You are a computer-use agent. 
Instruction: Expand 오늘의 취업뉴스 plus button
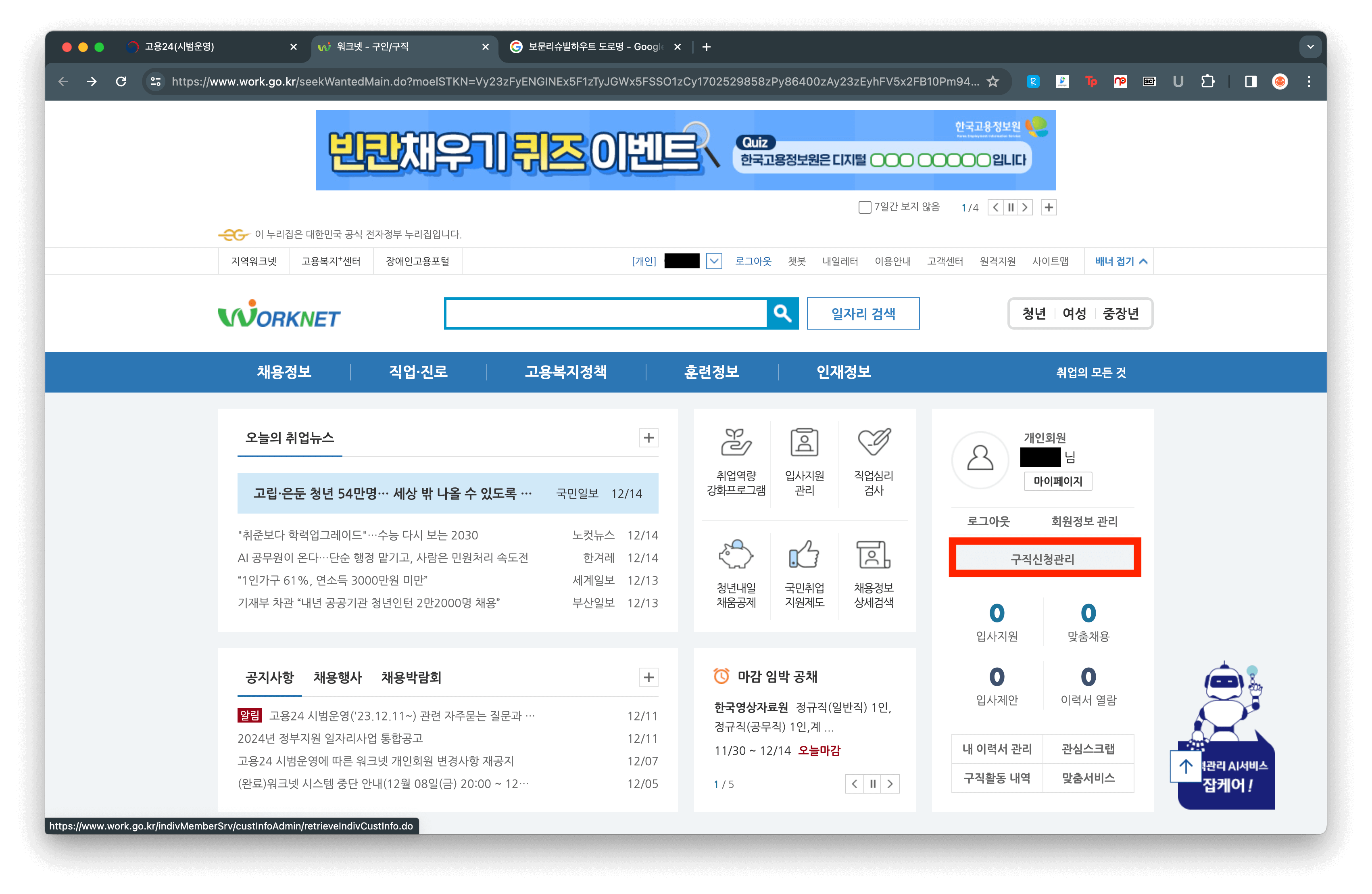[x=648, y=438]
